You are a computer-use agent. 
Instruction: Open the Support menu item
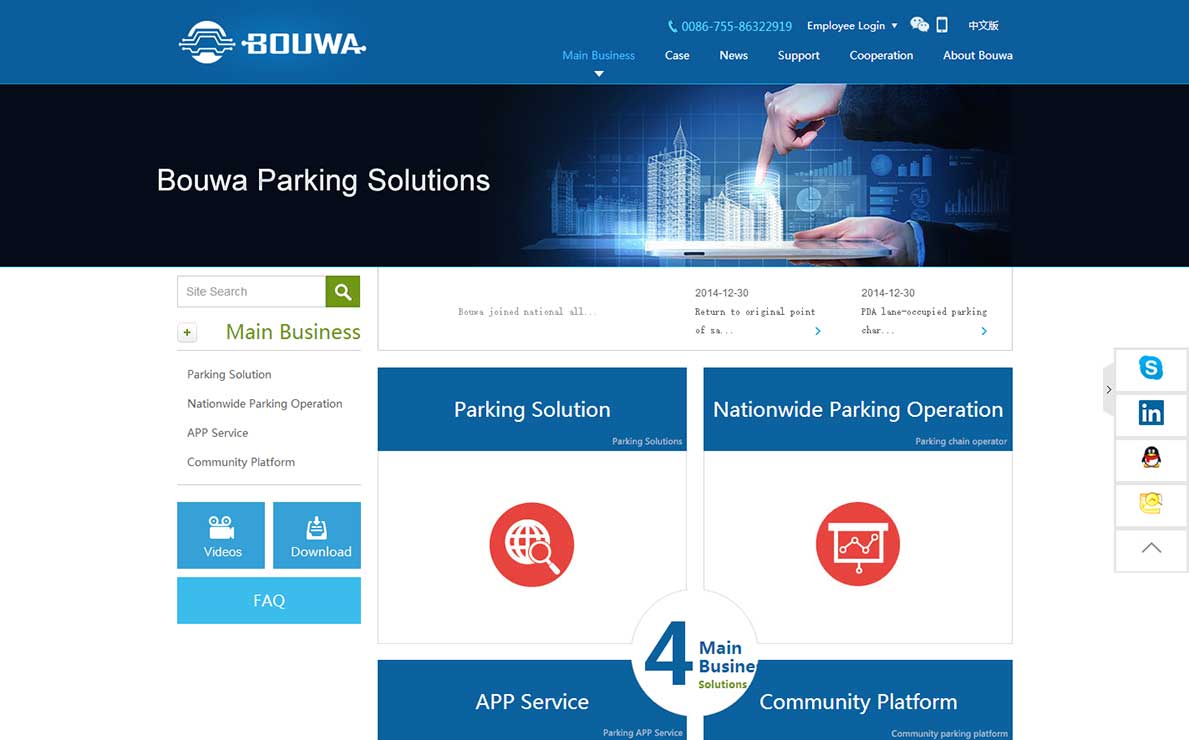798,55
